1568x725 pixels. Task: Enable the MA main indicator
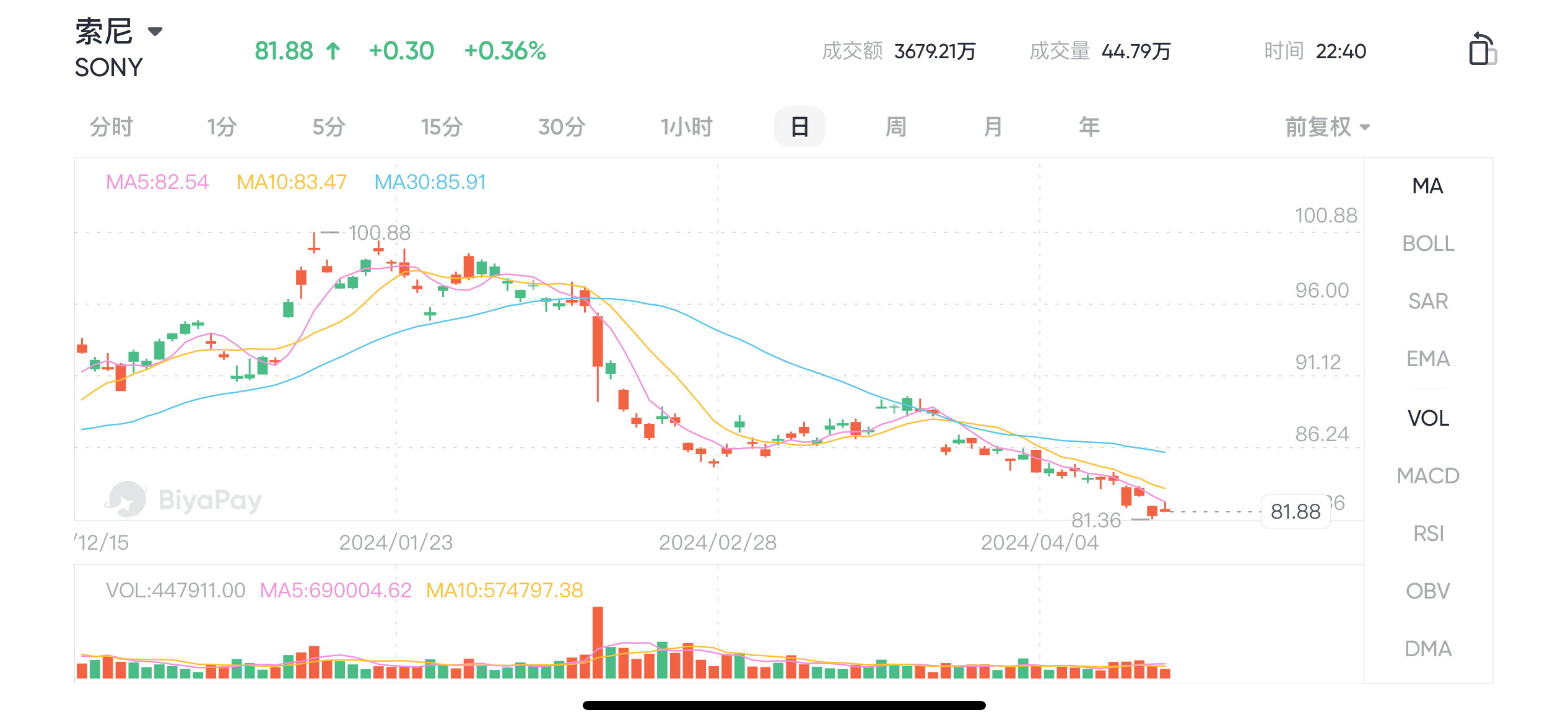1428,186
